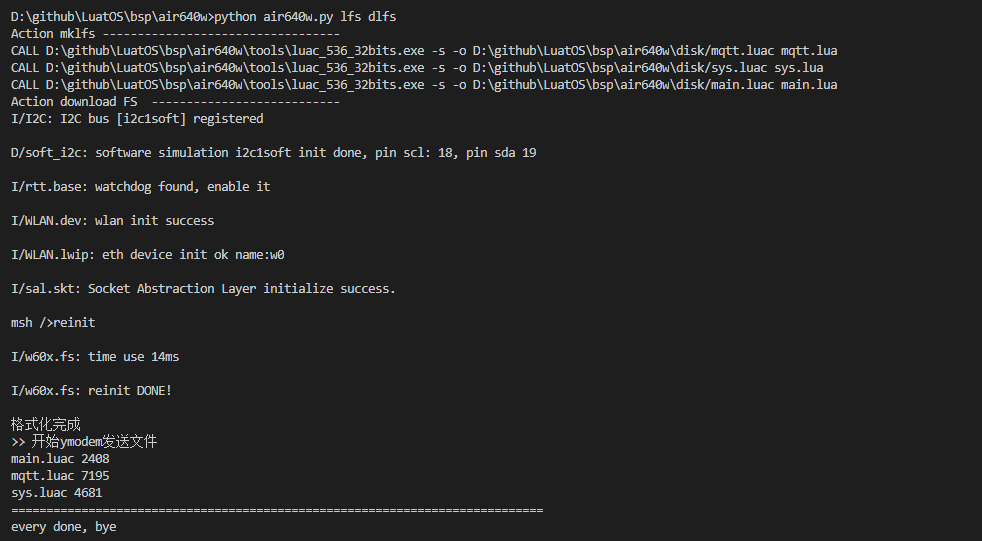Click the 'reinit DONE!' log line
This screenshot has width=982, height=541.
pyautogui.click(x=91, y=391)
